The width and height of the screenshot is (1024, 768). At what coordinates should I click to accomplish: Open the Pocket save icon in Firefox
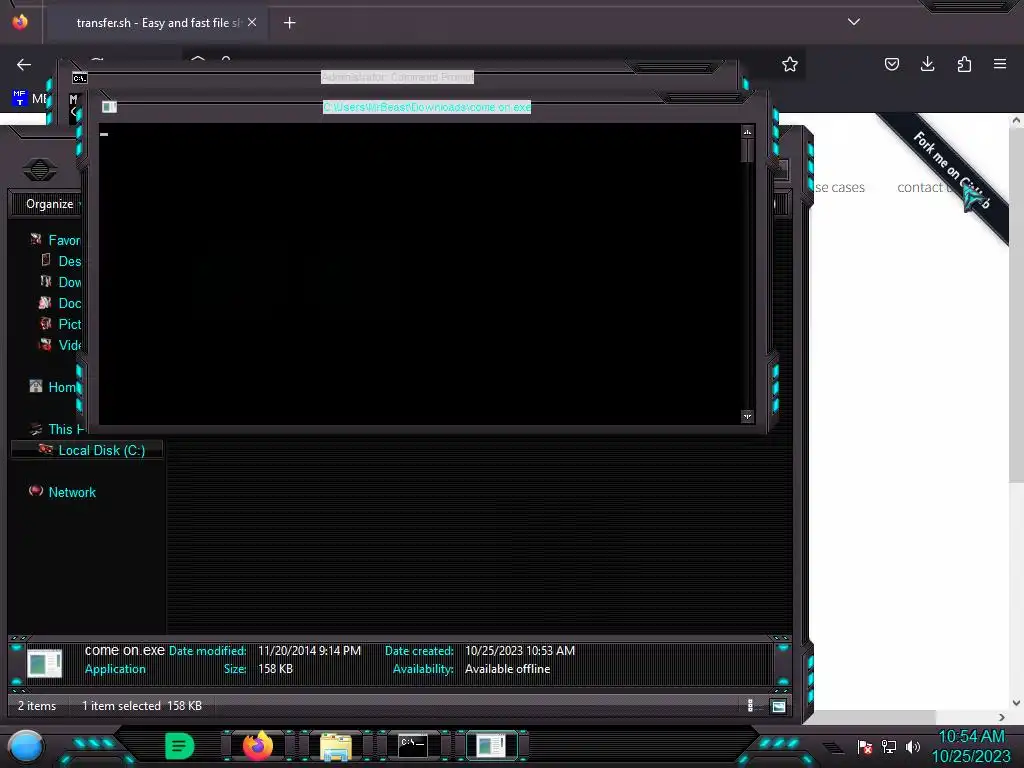pyautogui.click(x=891, y=64)
